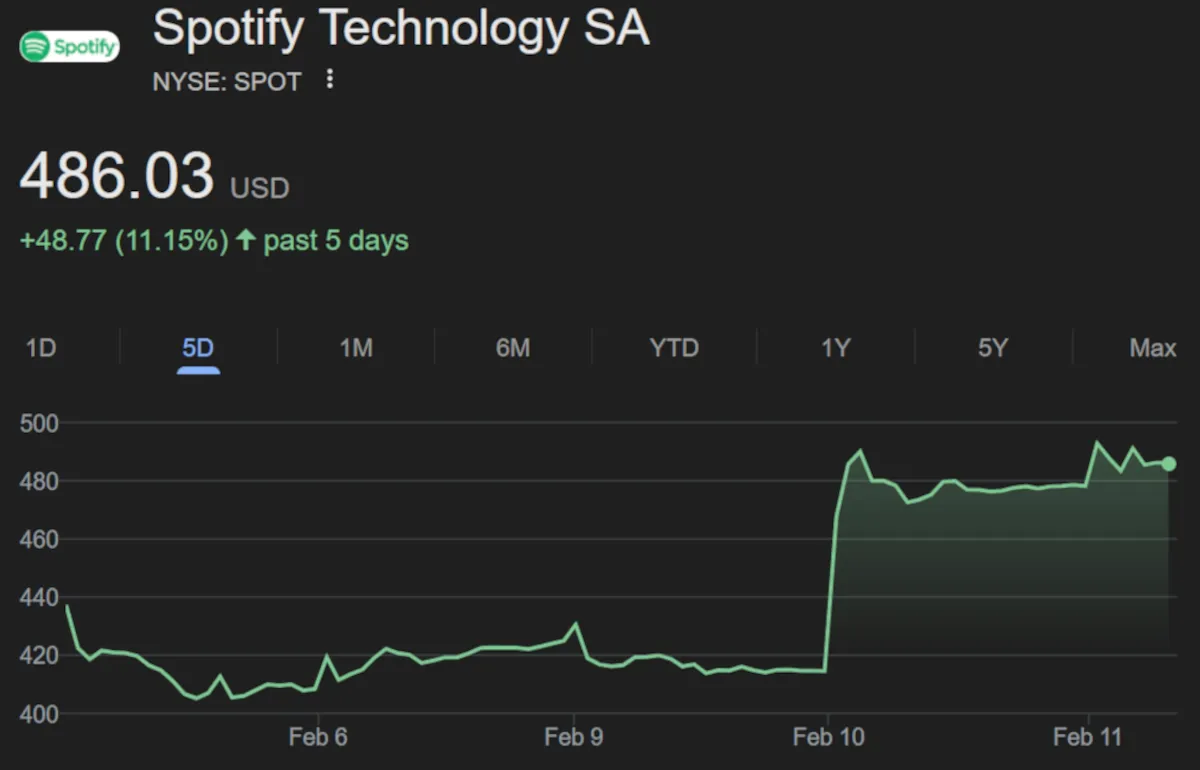Select the YTD range tab

674,348
